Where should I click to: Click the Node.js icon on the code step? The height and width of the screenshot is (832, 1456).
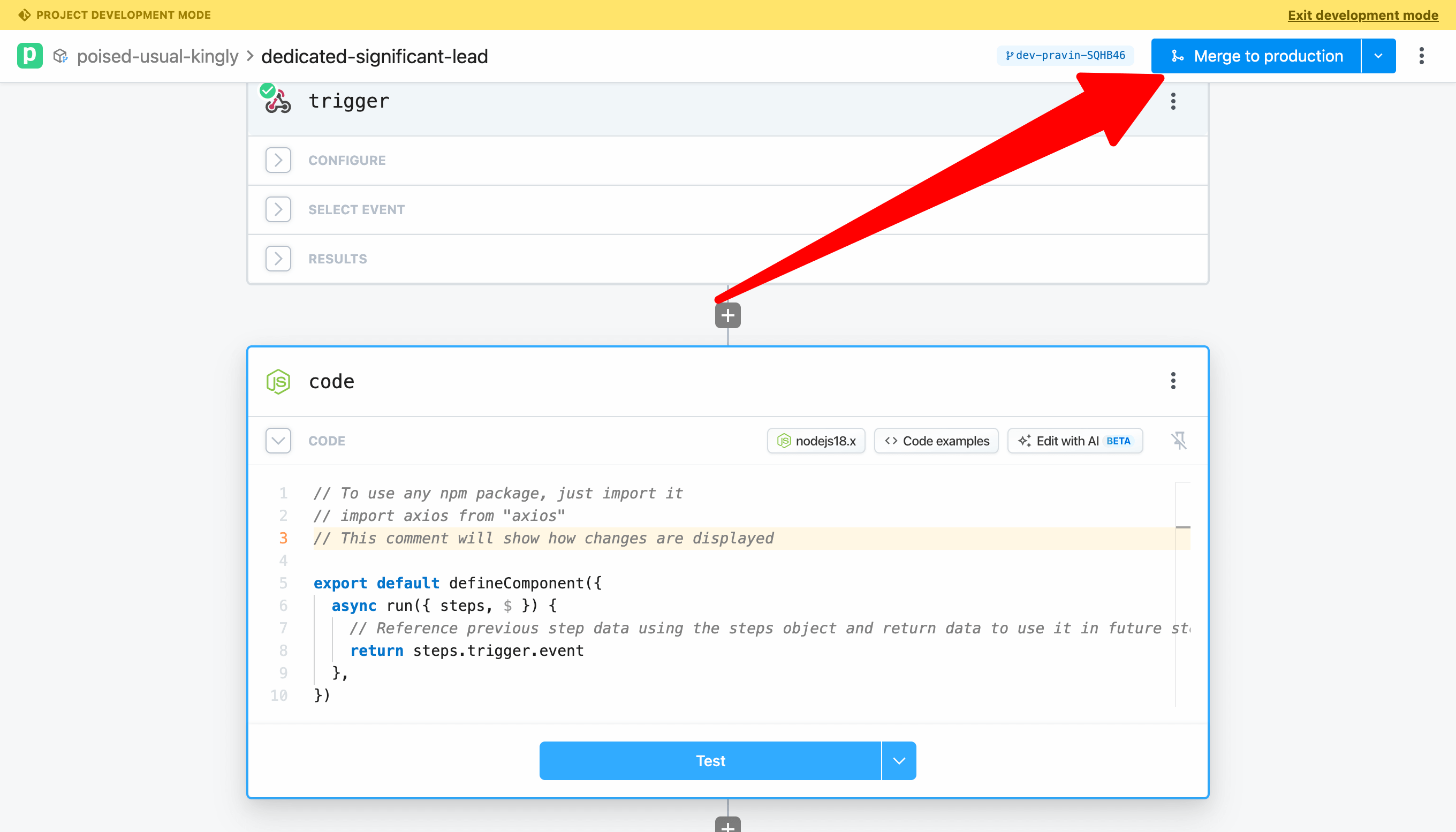tap(278, 381)
